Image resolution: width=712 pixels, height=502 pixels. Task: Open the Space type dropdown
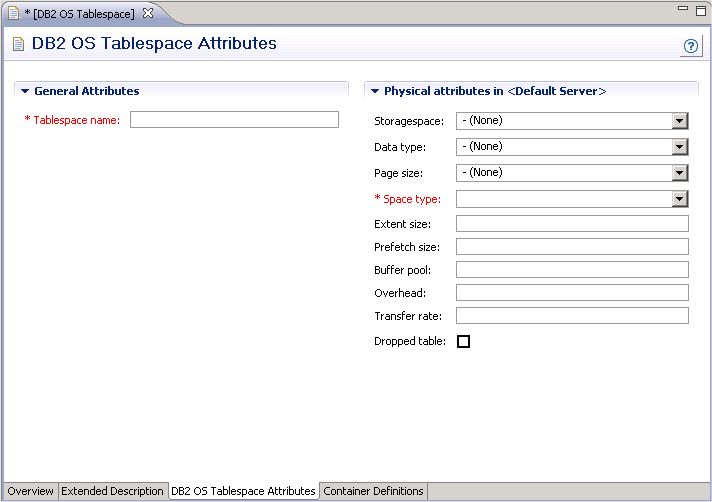(679, 199)
